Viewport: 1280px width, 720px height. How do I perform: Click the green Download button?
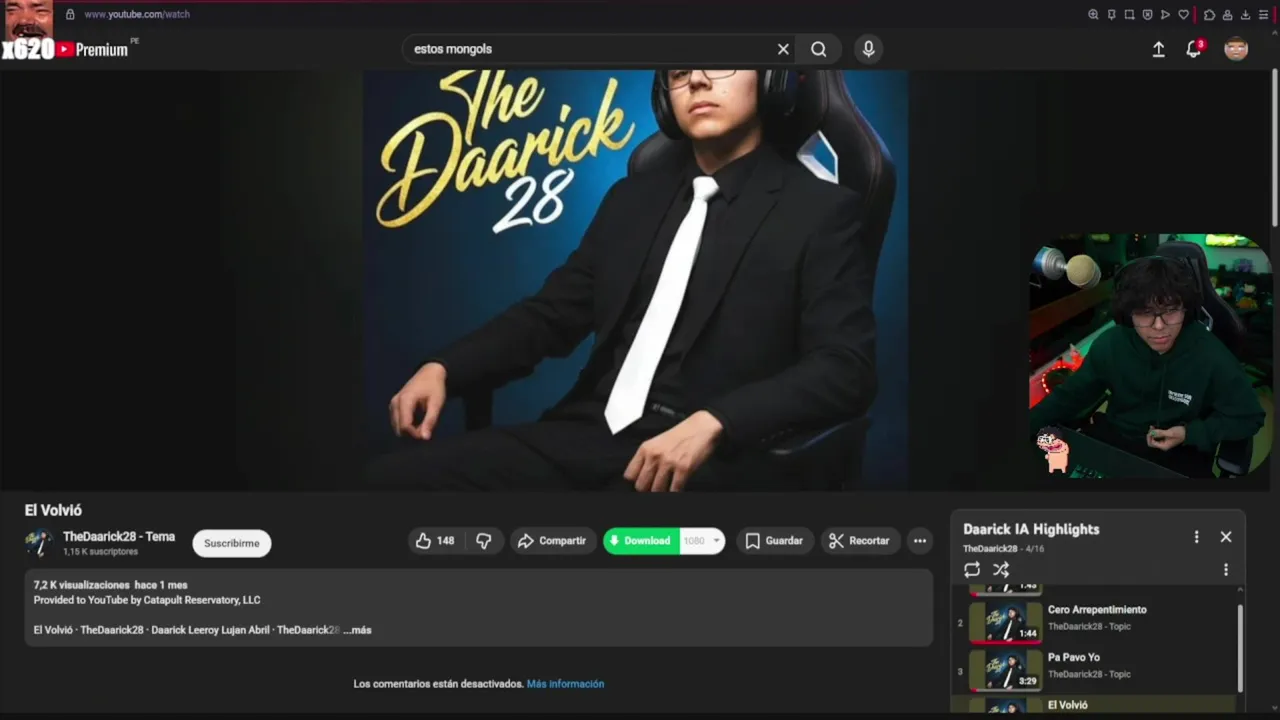(641, 541)
